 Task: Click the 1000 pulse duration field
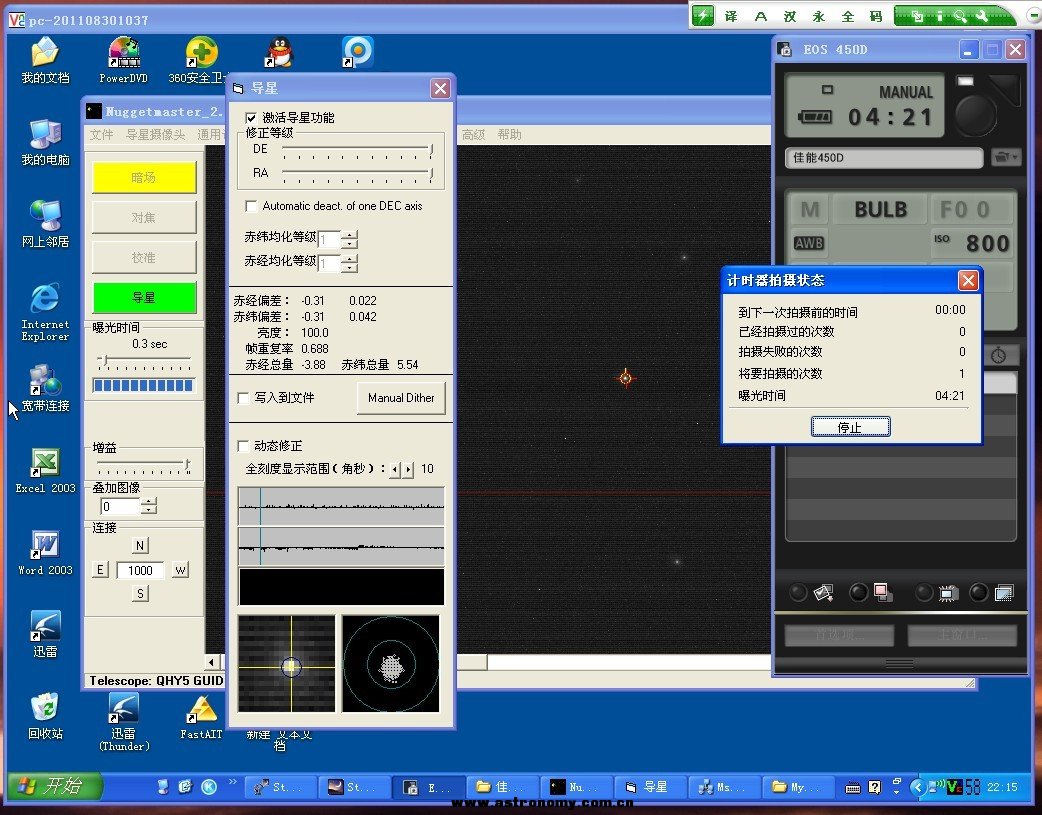click(140, 570)
